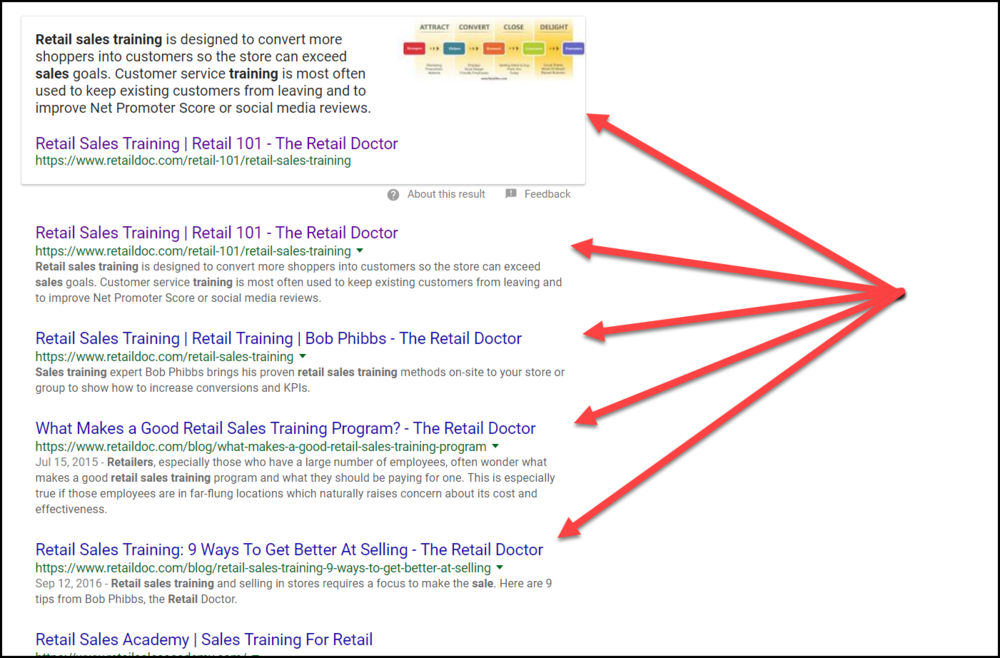Click the green URL under first organic Retail 101 result
Viewport: 1000px width, 658px height.
pyautogui.click(x=193, y=251)
